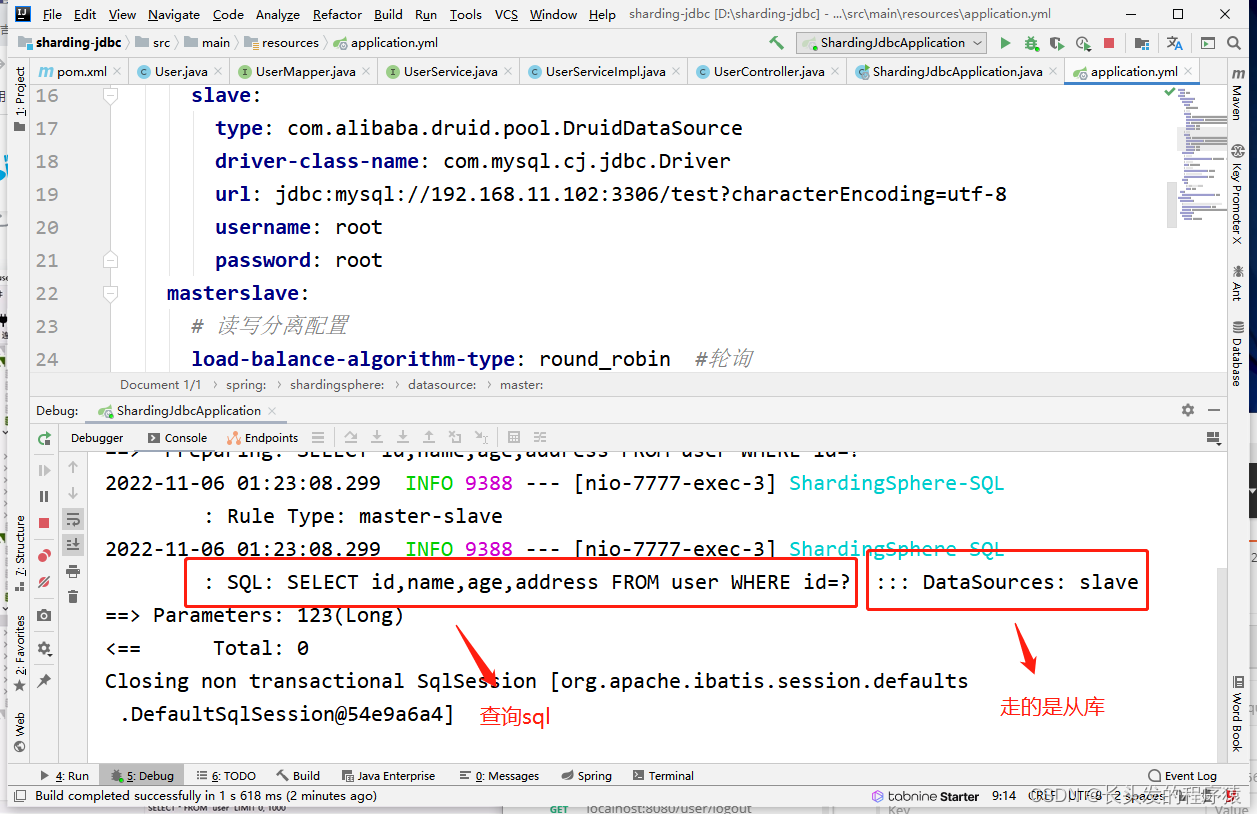1257x814 pixels.
Task: Expand the debugger settings gear menu
Action: point(43,647)
